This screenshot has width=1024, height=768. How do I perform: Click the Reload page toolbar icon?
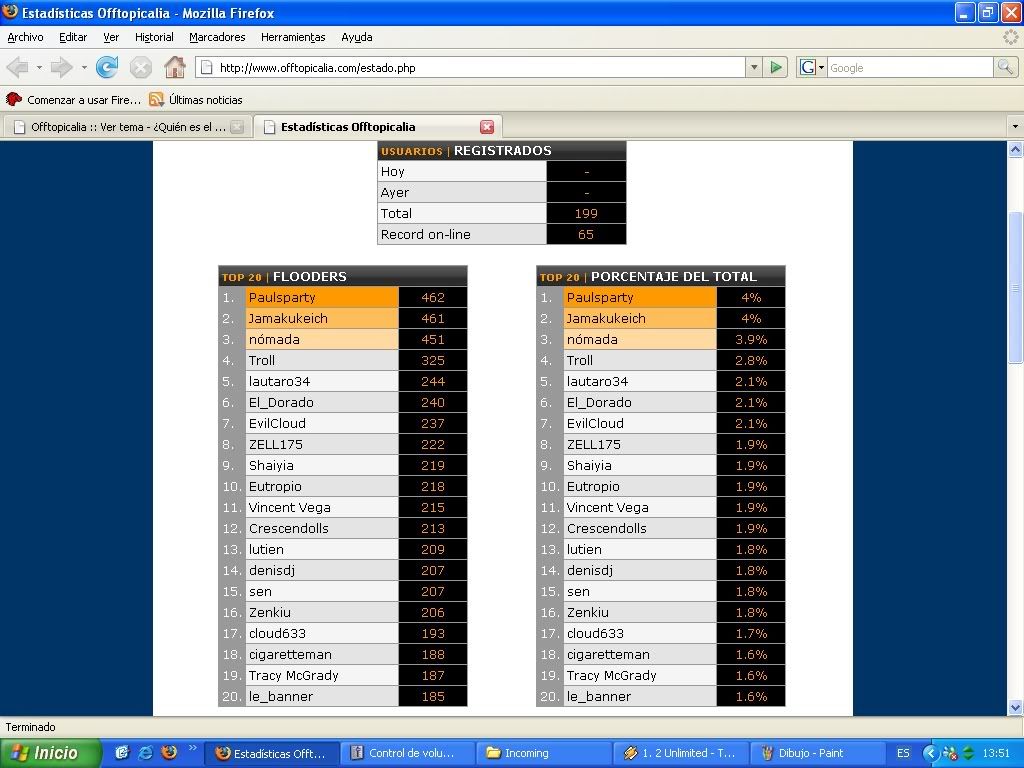click(x=107, y=68)
